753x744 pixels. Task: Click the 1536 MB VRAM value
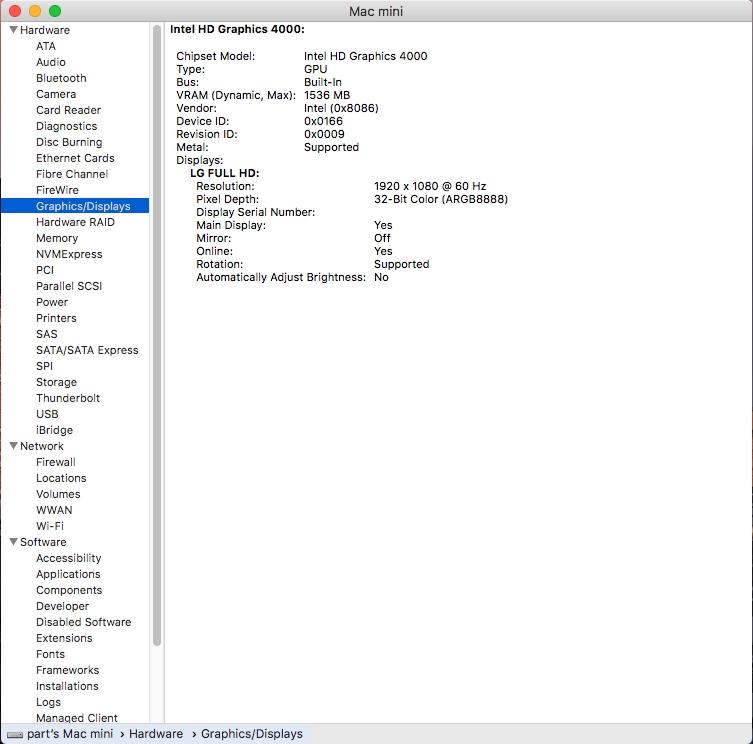pyautogui.click(x=327, y=95)
